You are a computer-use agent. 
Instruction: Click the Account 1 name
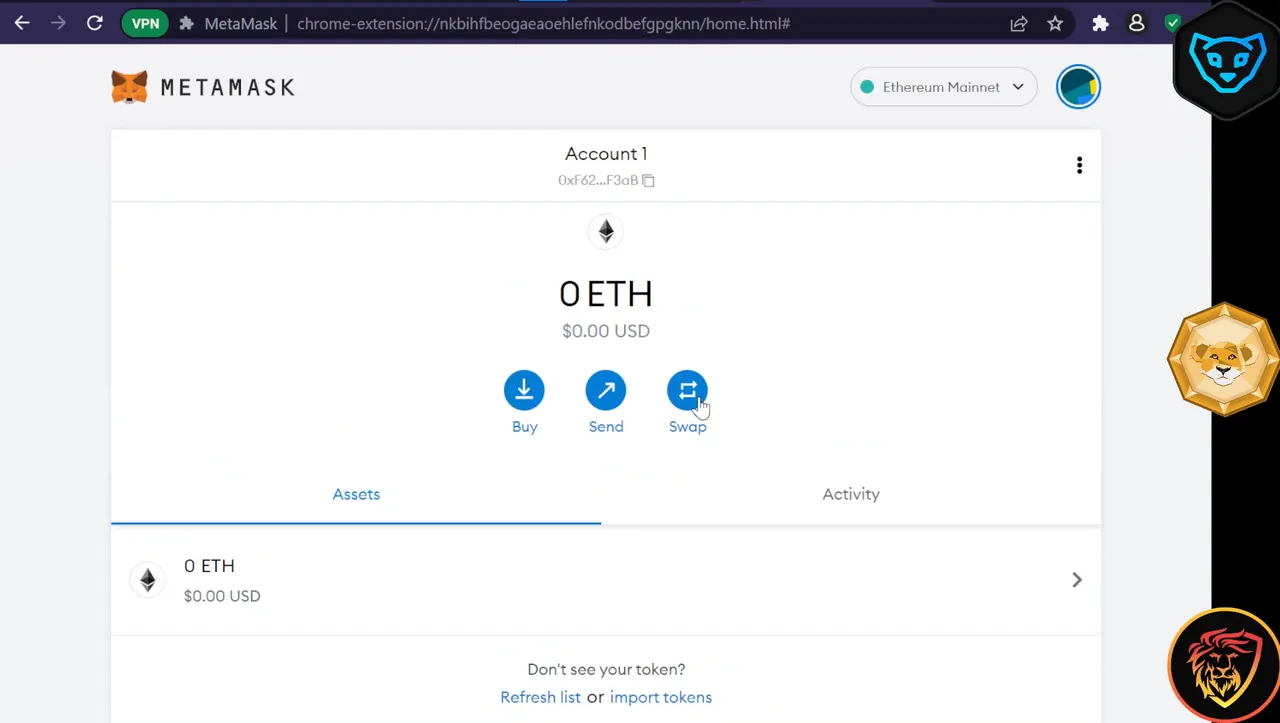tap(606, 154)
